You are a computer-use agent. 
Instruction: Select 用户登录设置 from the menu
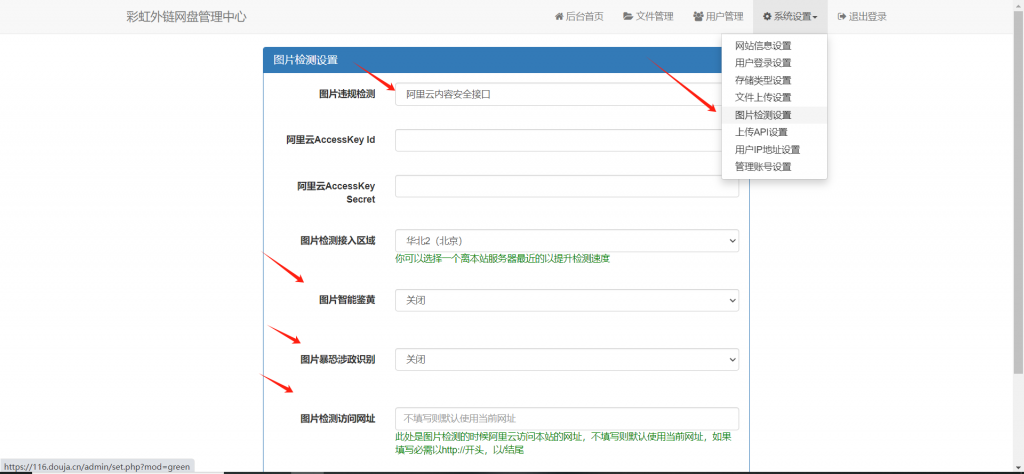774,63
